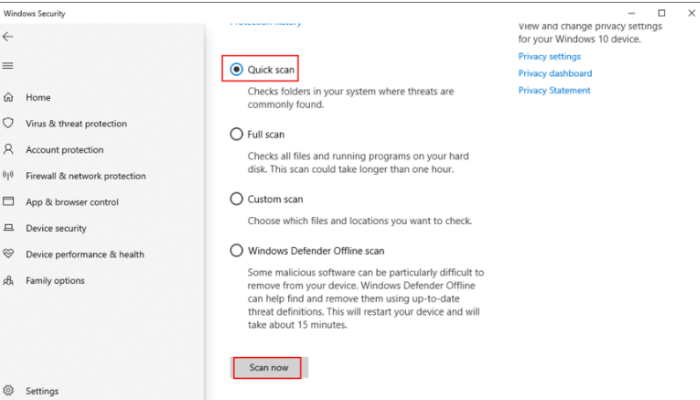
Task: Click the Windows Security window title
Action: [x=34, y=13]
